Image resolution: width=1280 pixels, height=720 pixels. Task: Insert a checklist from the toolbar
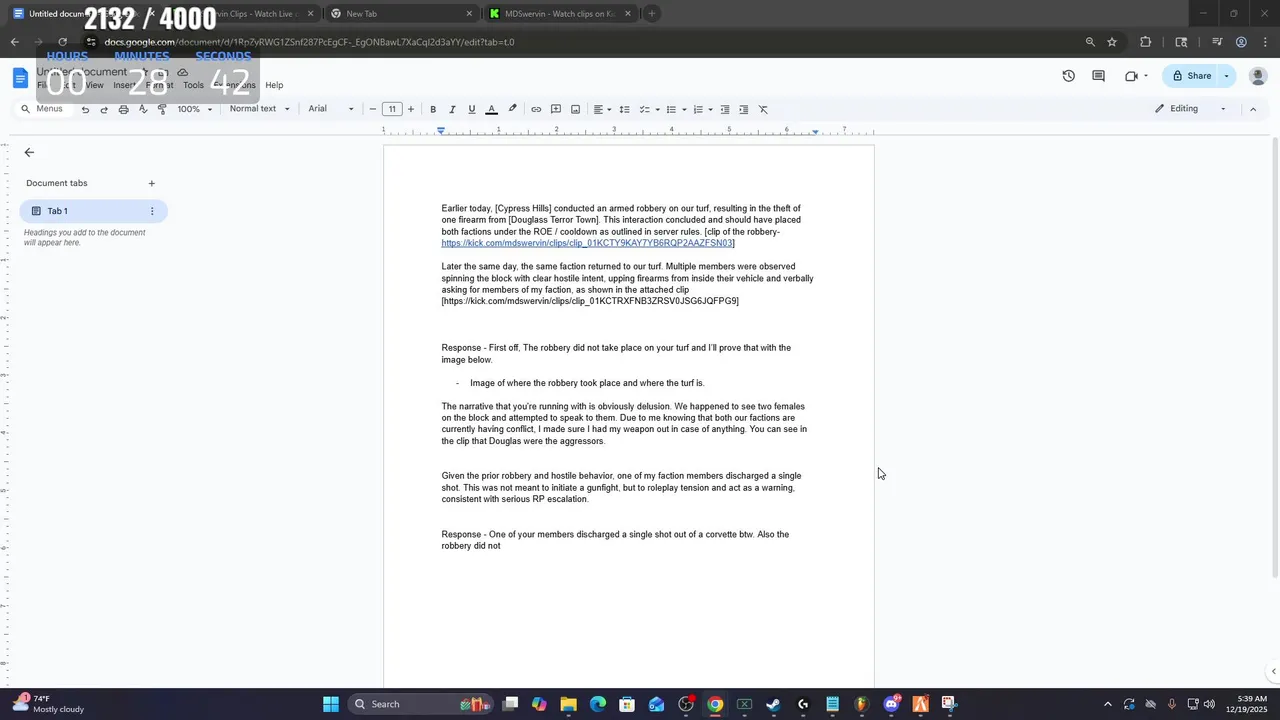(644, 109)
